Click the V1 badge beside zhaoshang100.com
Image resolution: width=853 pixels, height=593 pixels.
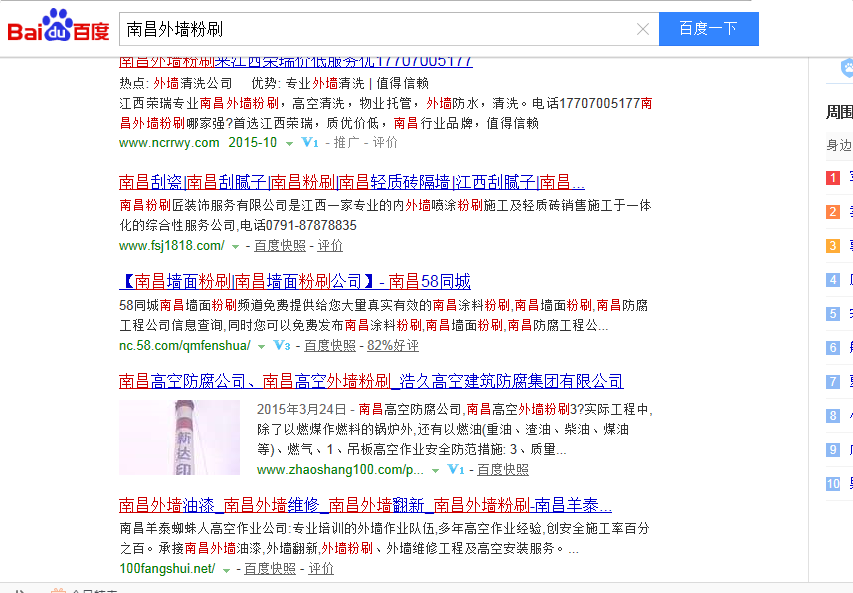tap(455, 470)
